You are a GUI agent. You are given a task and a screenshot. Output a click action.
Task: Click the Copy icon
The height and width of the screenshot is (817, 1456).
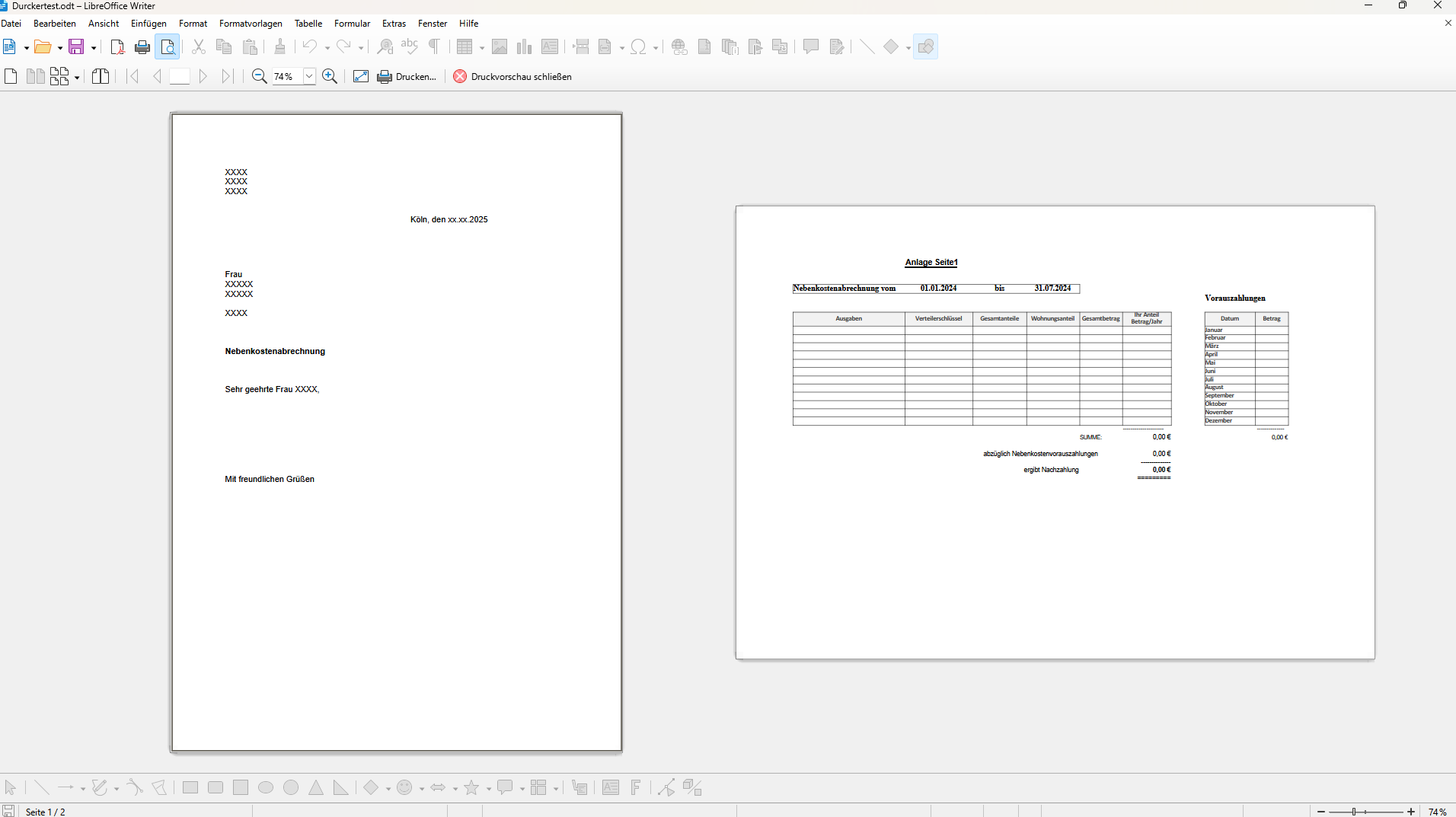pos(224,47)
